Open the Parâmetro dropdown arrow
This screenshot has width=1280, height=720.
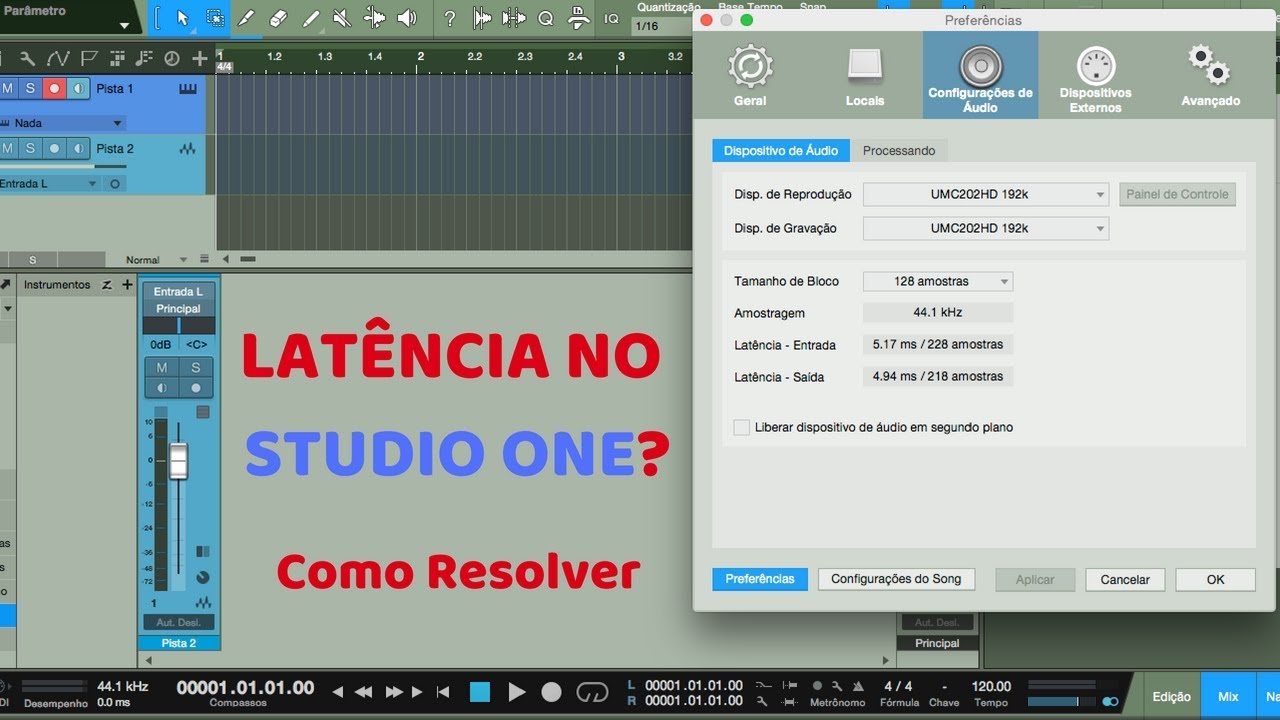click(x=124, y=25)
